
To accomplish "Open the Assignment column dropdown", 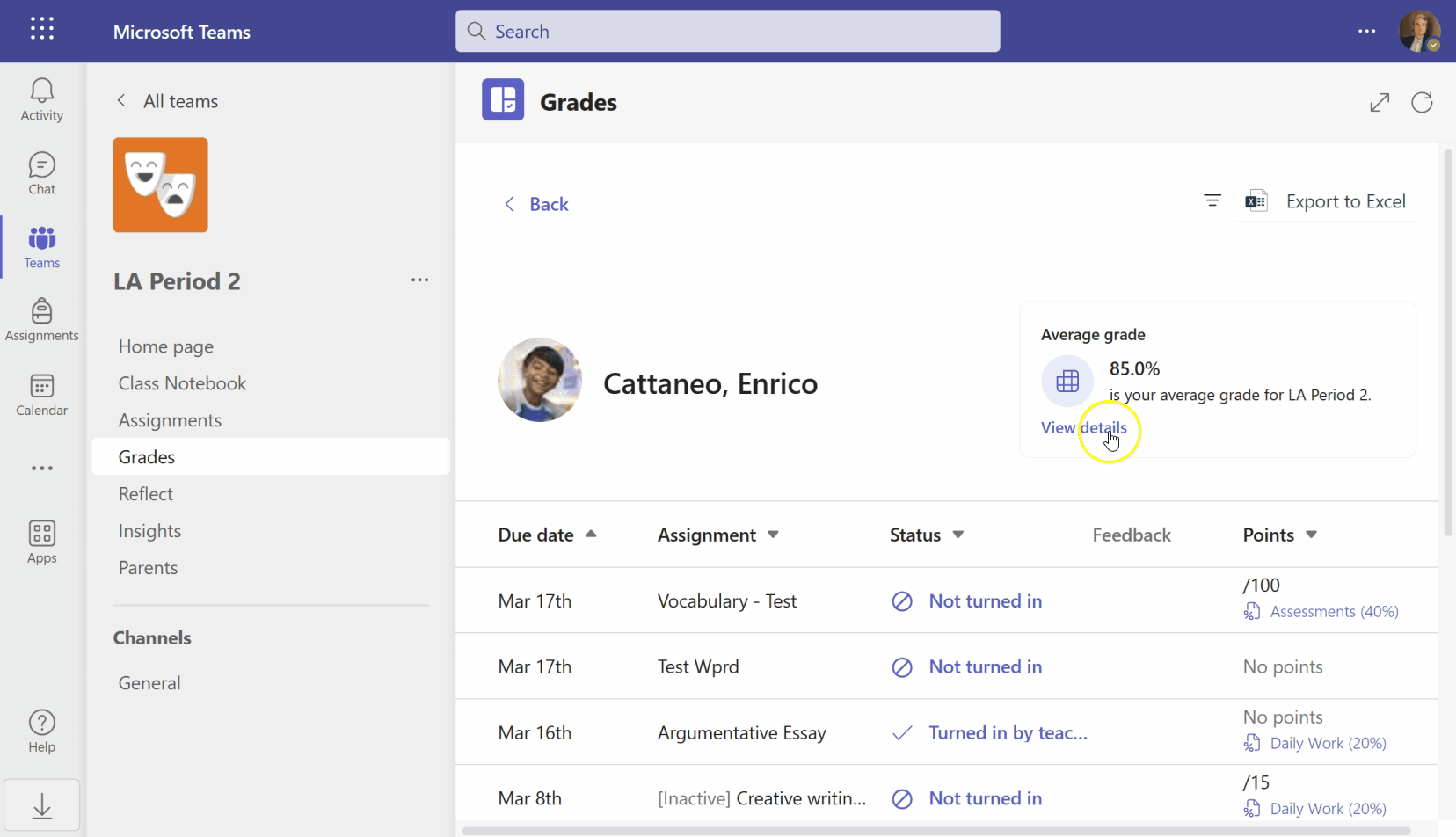I will 773,535.
